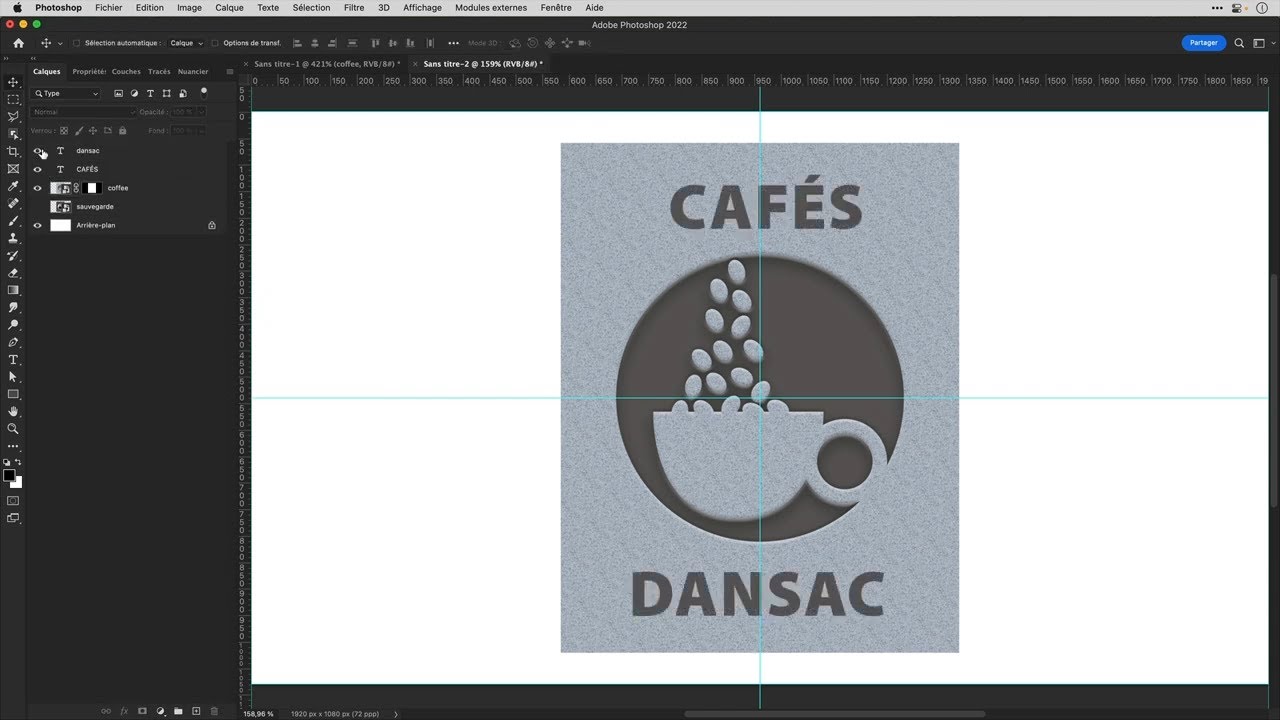Open the Edit Toolbar three-dots button
This screenshot has width=1280, height=720.
click(x=13, y=446)
